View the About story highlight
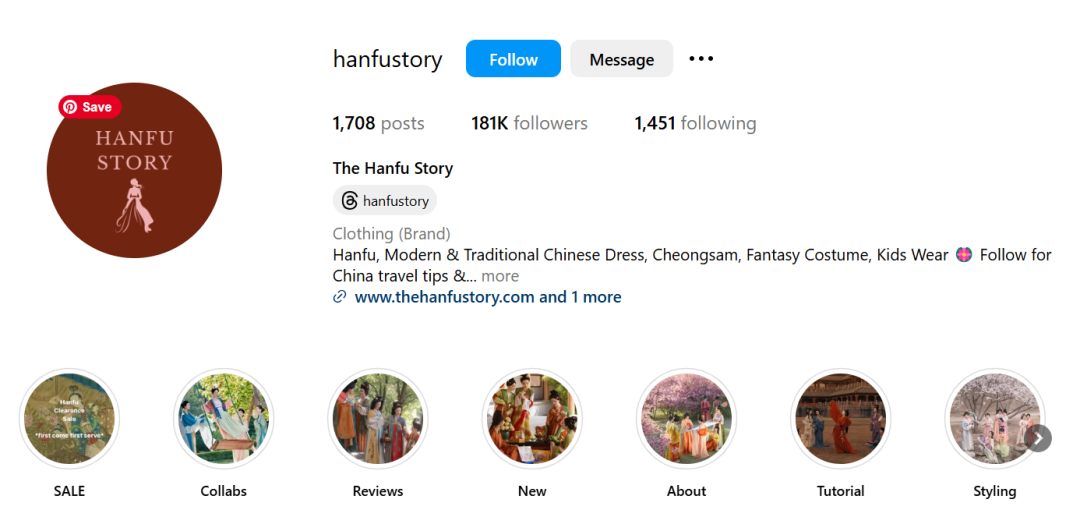The height and width of the screenshot is (524, 1080). point(686,419)
